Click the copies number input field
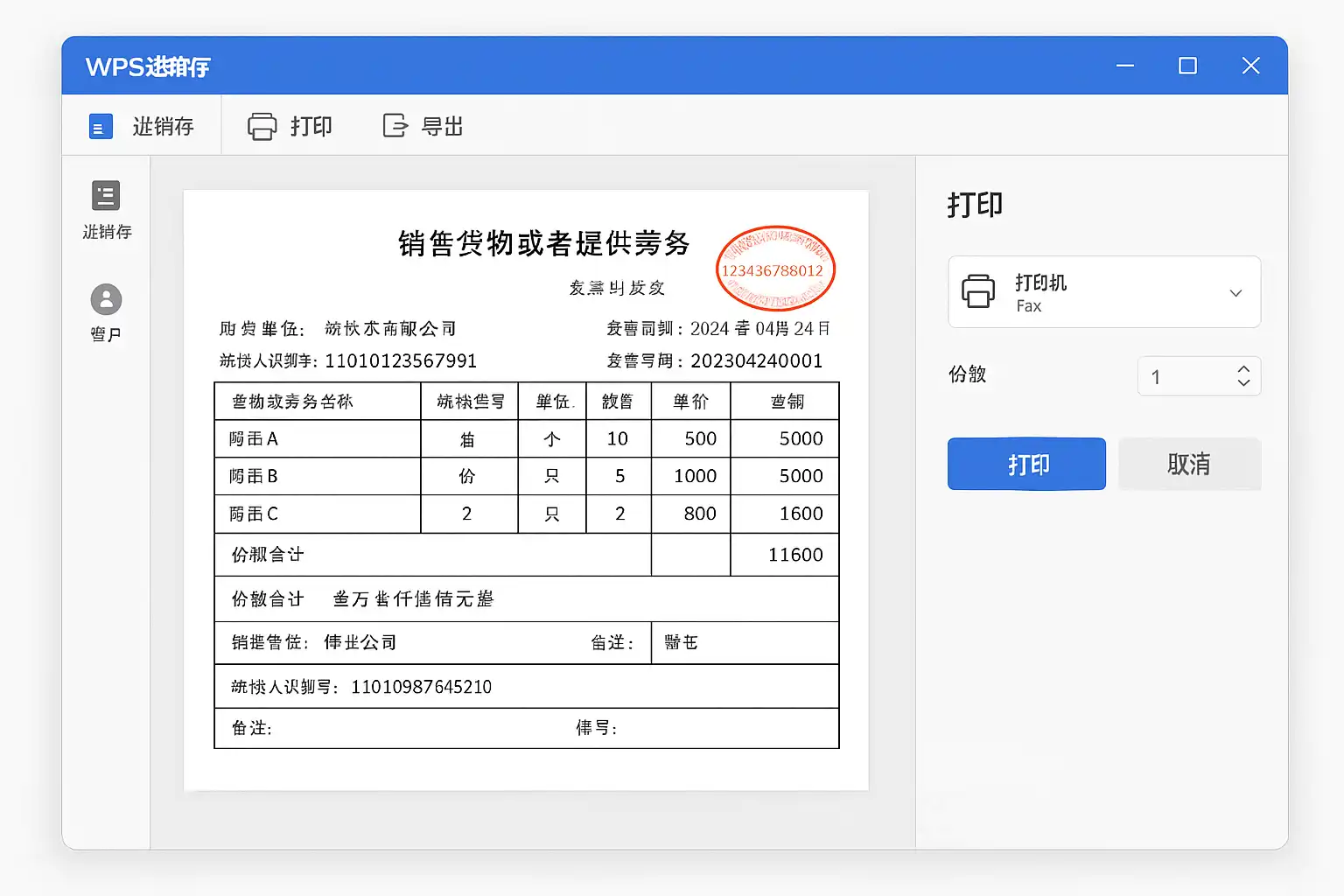 coord(1183,376)
